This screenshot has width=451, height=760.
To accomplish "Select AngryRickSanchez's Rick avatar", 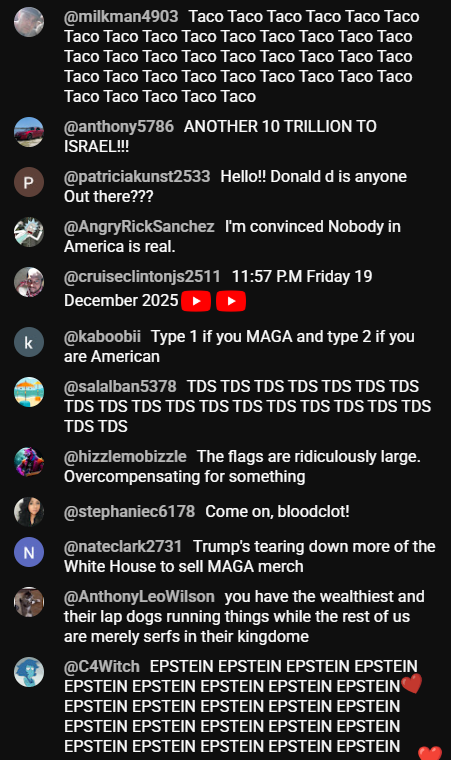I will (29, 232).
